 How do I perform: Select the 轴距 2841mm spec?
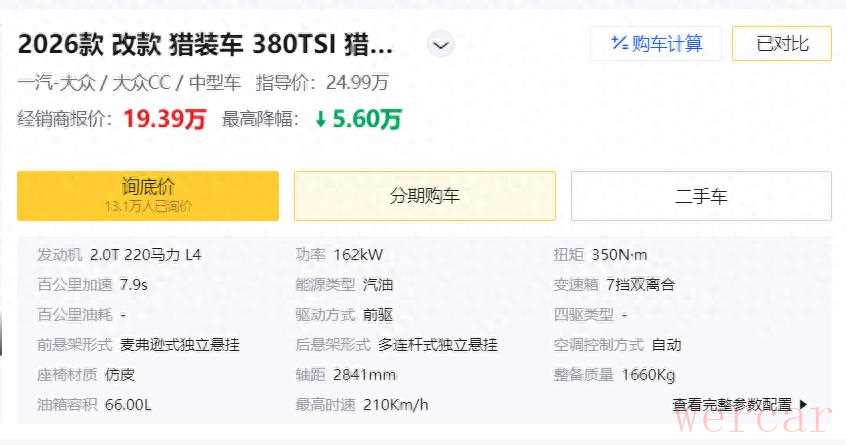[346, 375]
